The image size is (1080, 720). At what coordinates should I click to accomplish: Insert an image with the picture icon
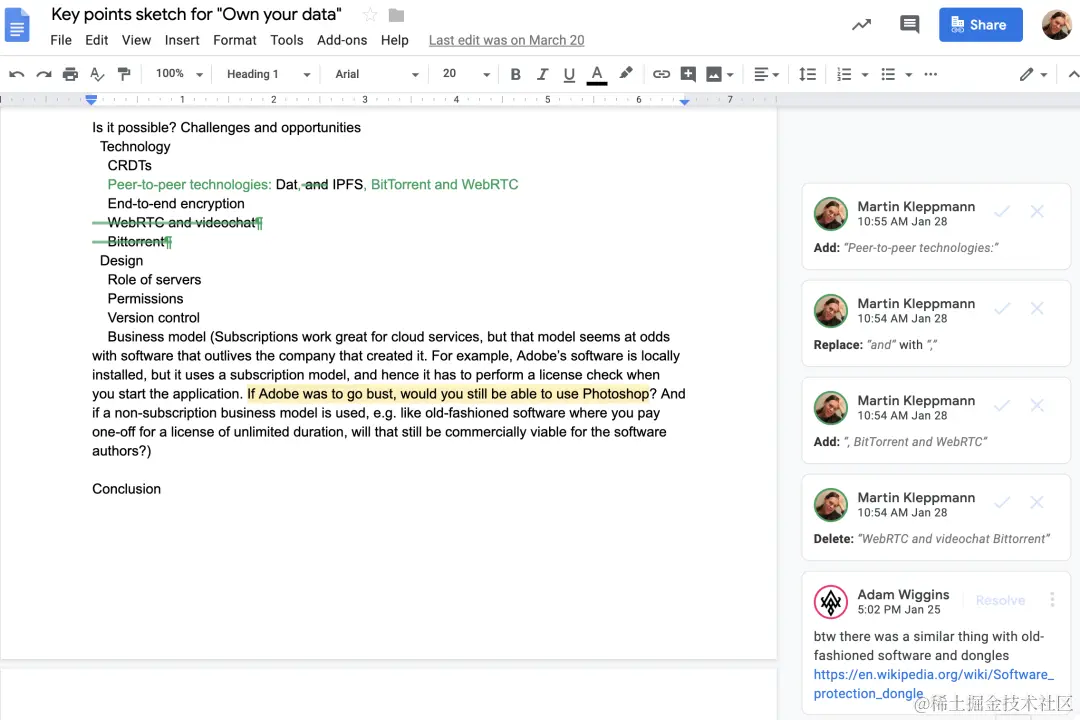714,74
